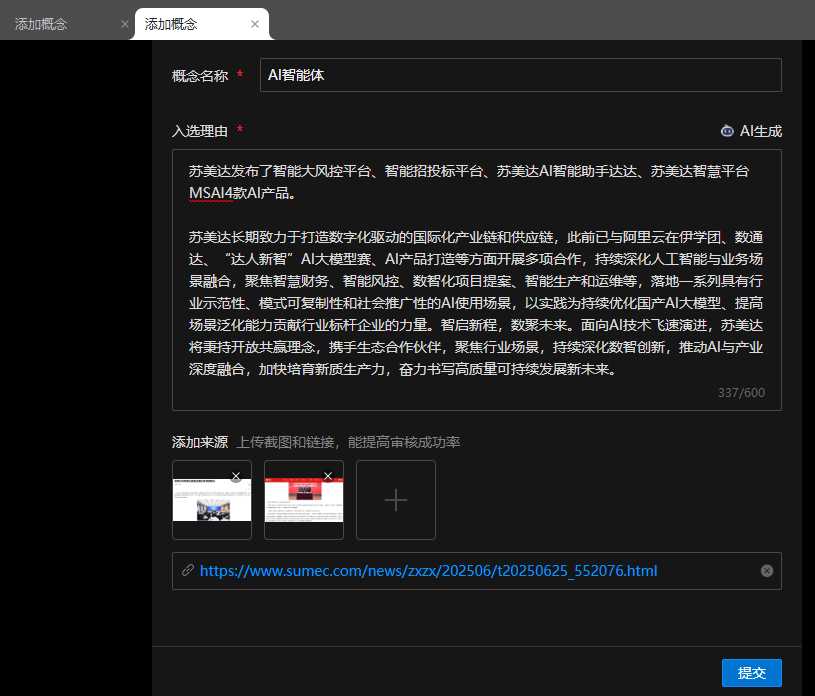
Task: Click the 入选理由 label
Action: (200, 131)
